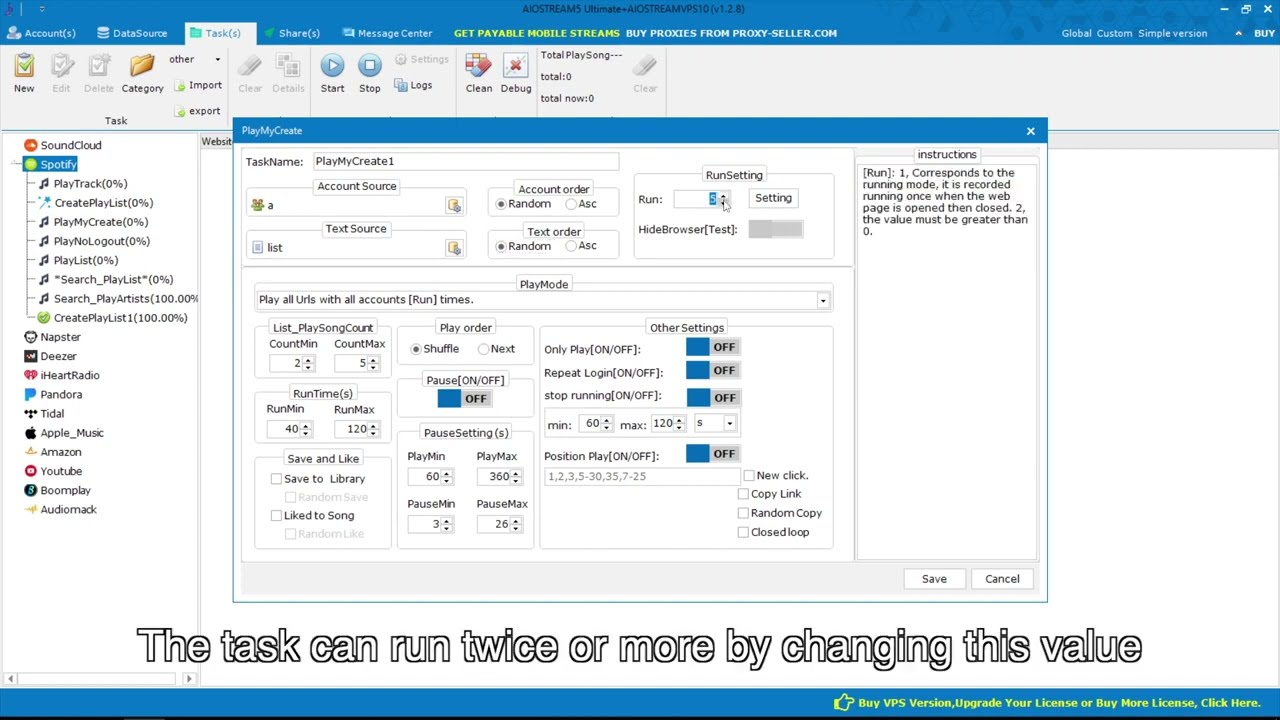Click the Clean toolbar icon

click(x=478, y=67)
